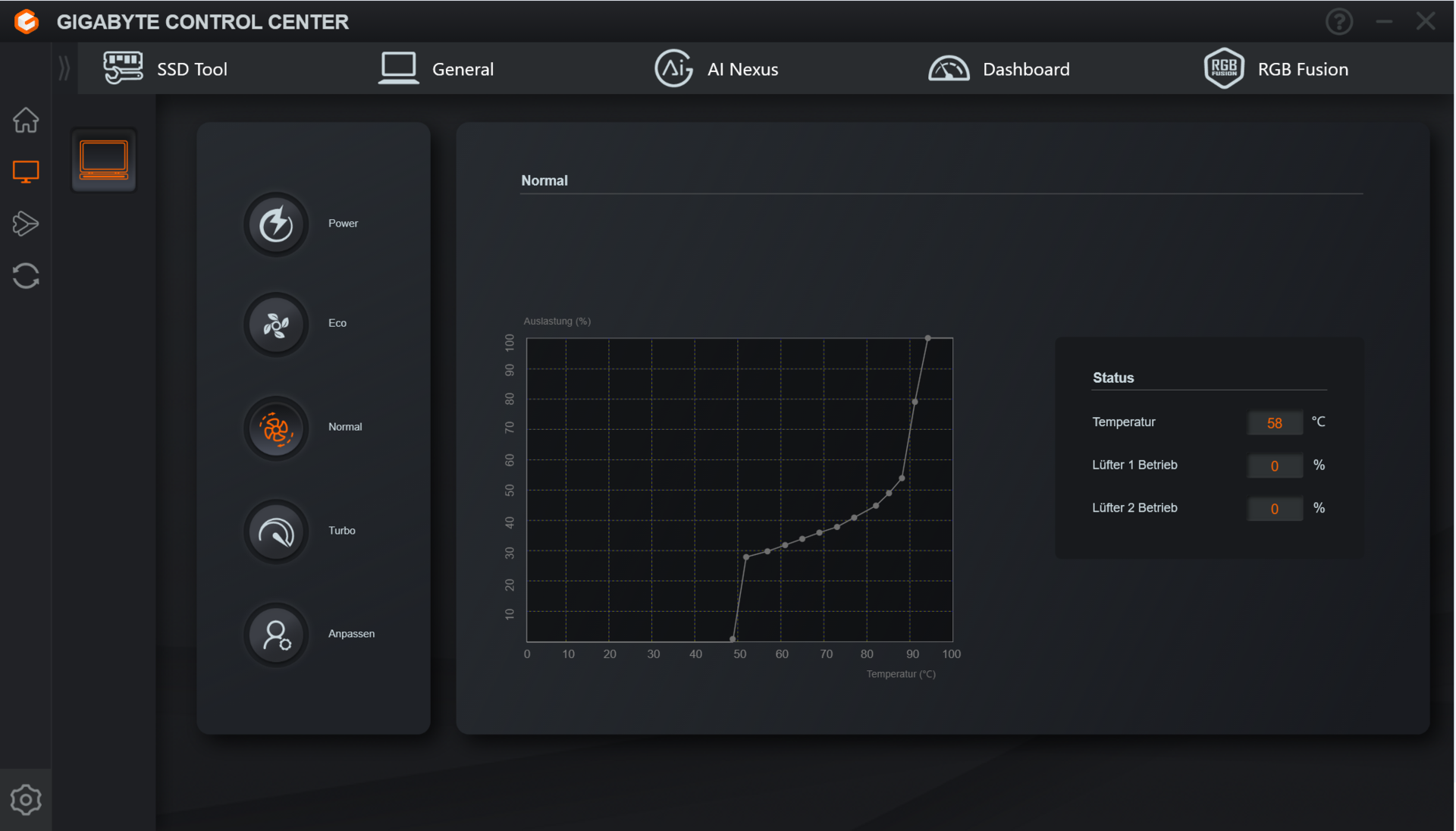The width and height of the screenshot is (1456, 831).
Task: Select the Normal fan mode icon
Action: (x=276, y=428)
